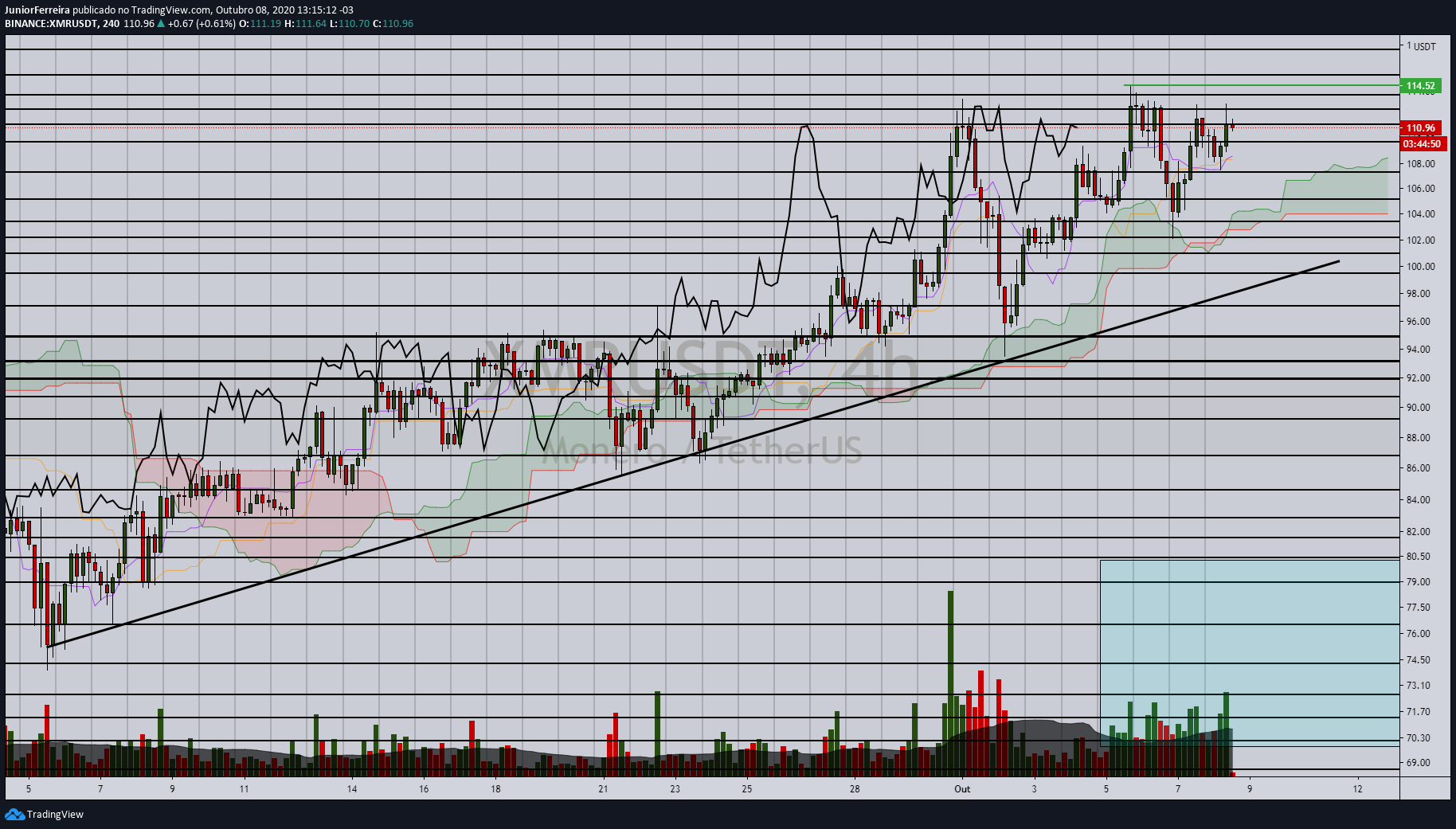Click the red 110.96 current price label
1456x829 pixels.
click(1421, 128)
